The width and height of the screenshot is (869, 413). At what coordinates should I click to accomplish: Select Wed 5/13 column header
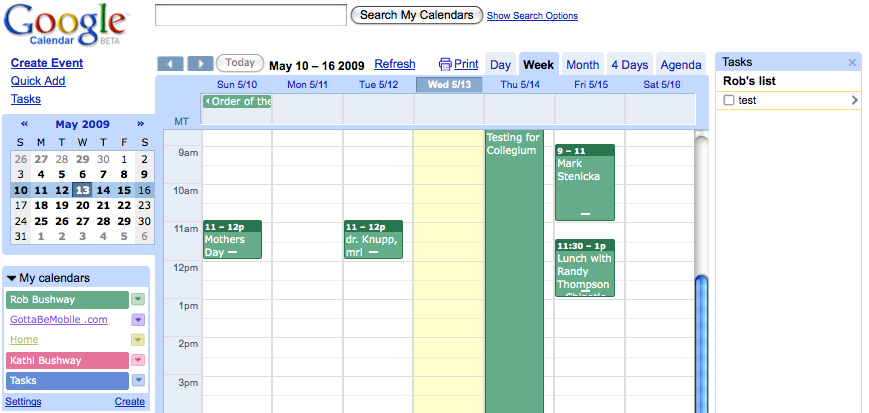click(x=449, y=85)
